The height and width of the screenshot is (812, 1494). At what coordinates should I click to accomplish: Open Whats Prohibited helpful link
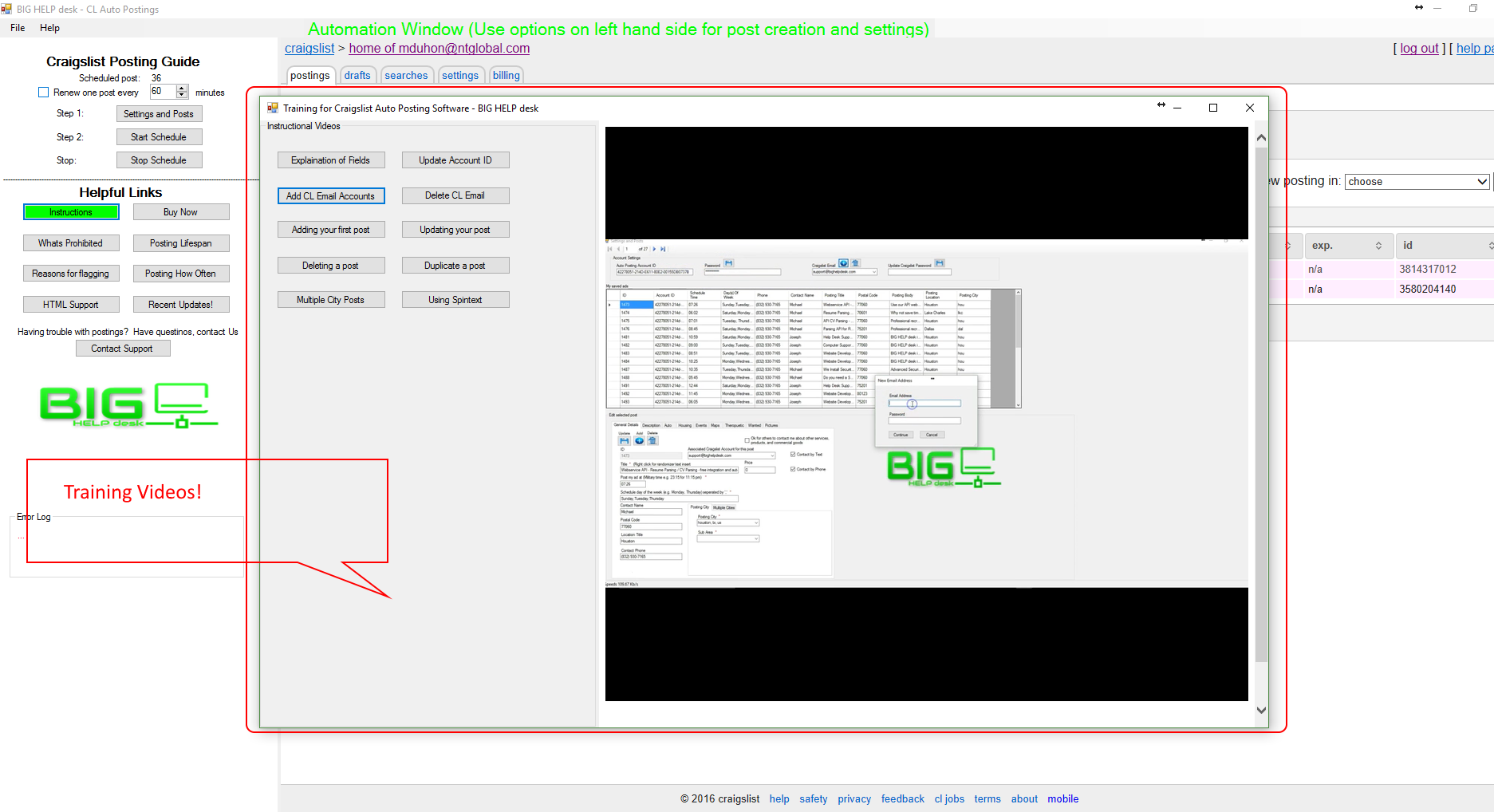pyautogui.click(x=71, y=243)
